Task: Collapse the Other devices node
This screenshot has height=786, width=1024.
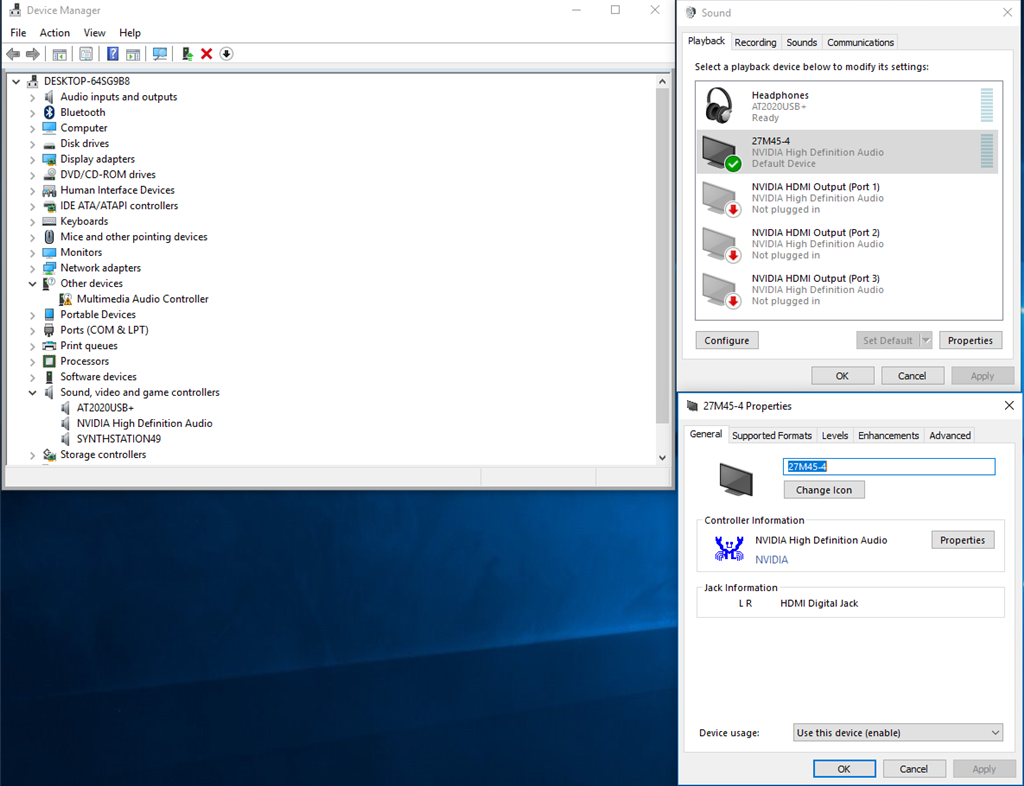Action: (33, 284)
